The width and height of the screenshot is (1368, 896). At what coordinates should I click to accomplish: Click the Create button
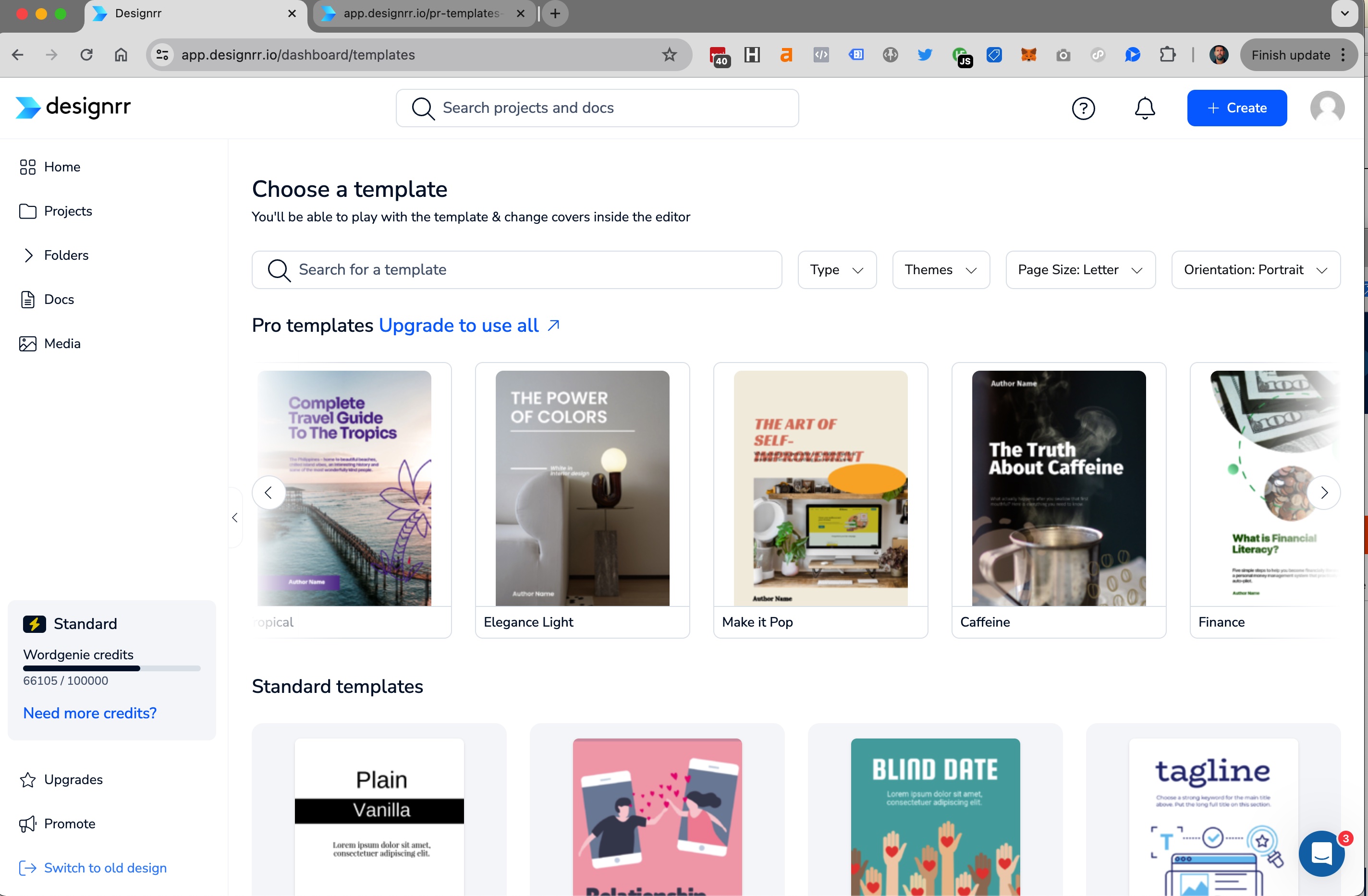[x=1237, y=108]
